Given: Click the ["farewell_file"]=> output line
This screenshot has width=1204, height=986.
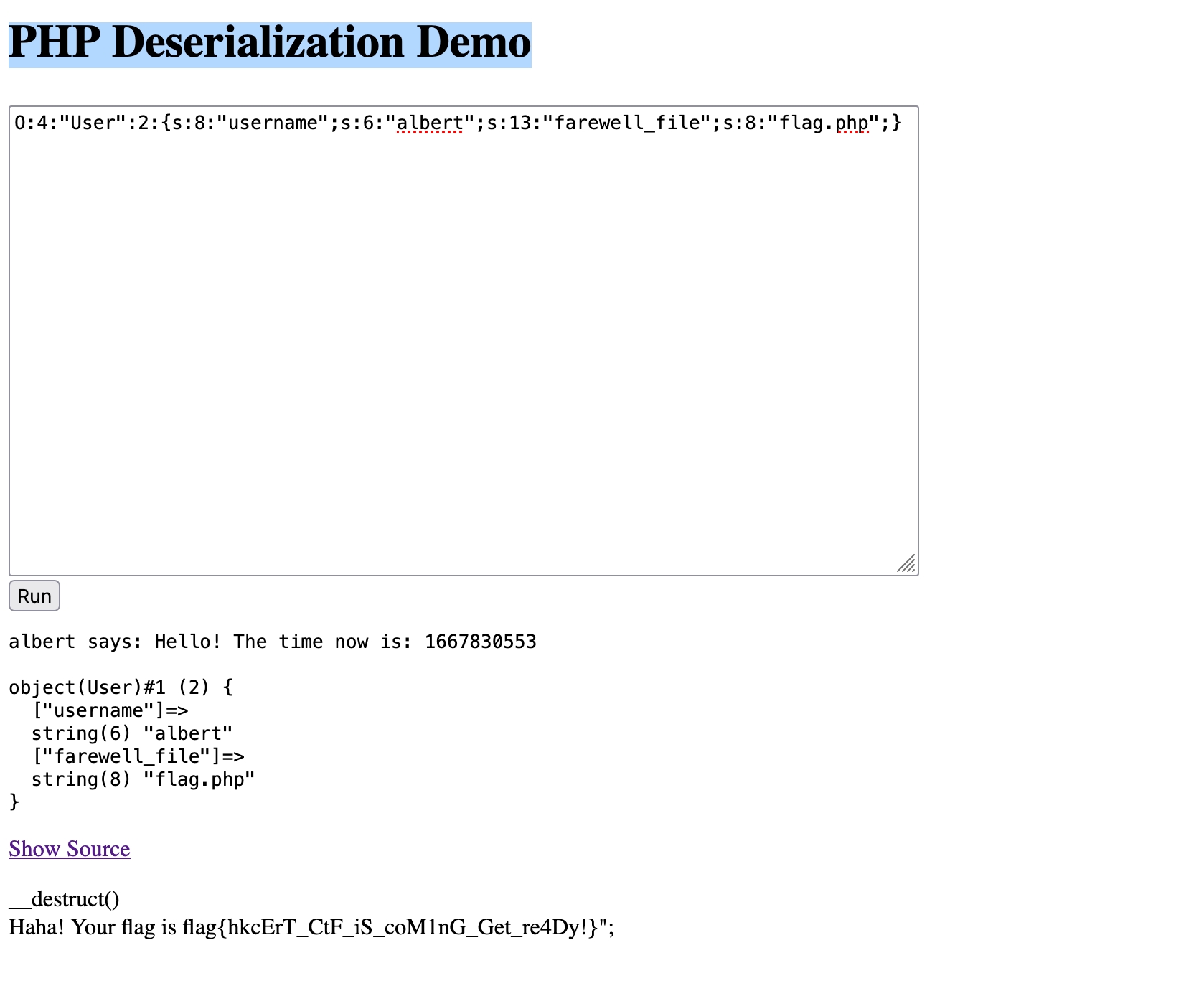Looking at the screenshot, I should (138, 756).
